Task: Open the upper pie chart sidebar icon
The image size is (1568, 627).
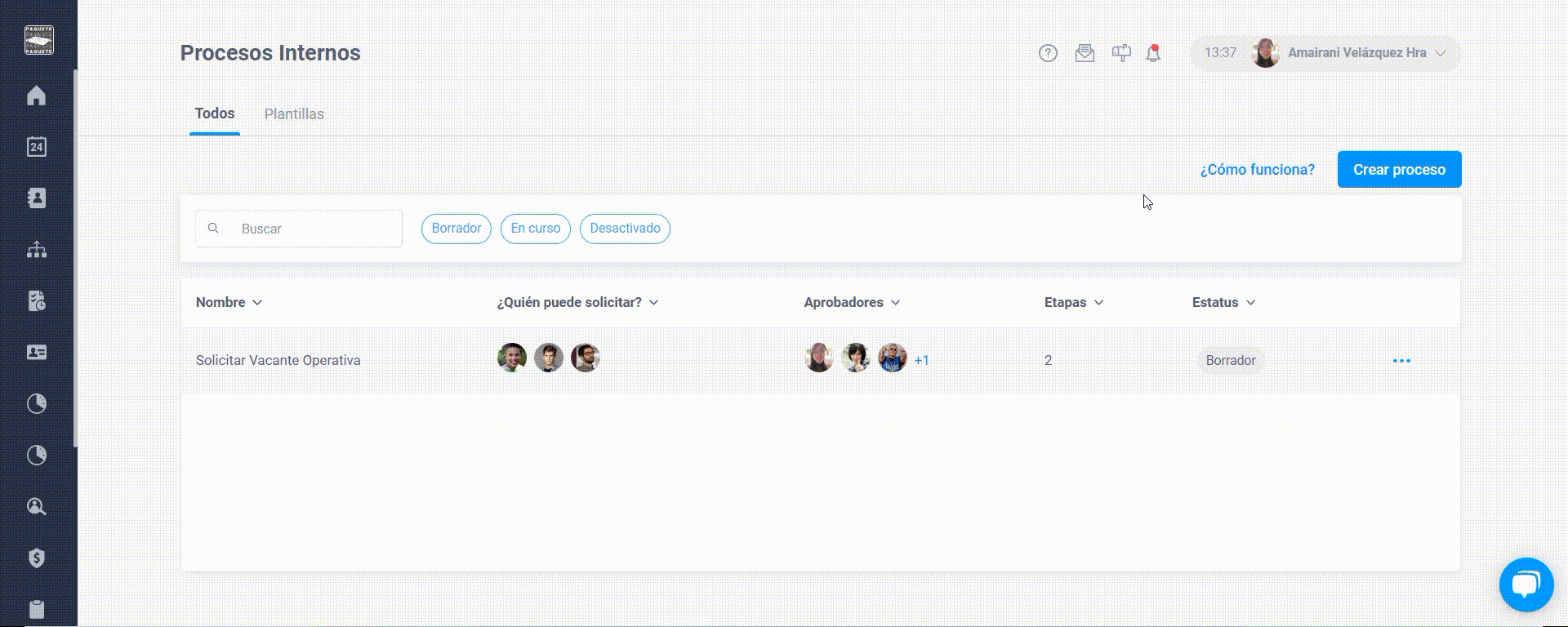Action: pyautogui.click(x=37, y=403)
